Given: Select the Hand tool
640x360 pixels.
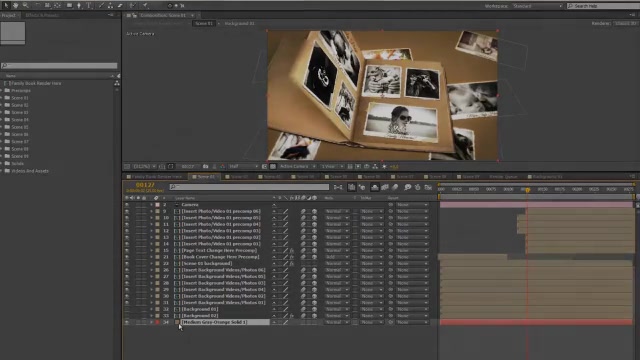Looking at the screenshot, I should (16, 5).
